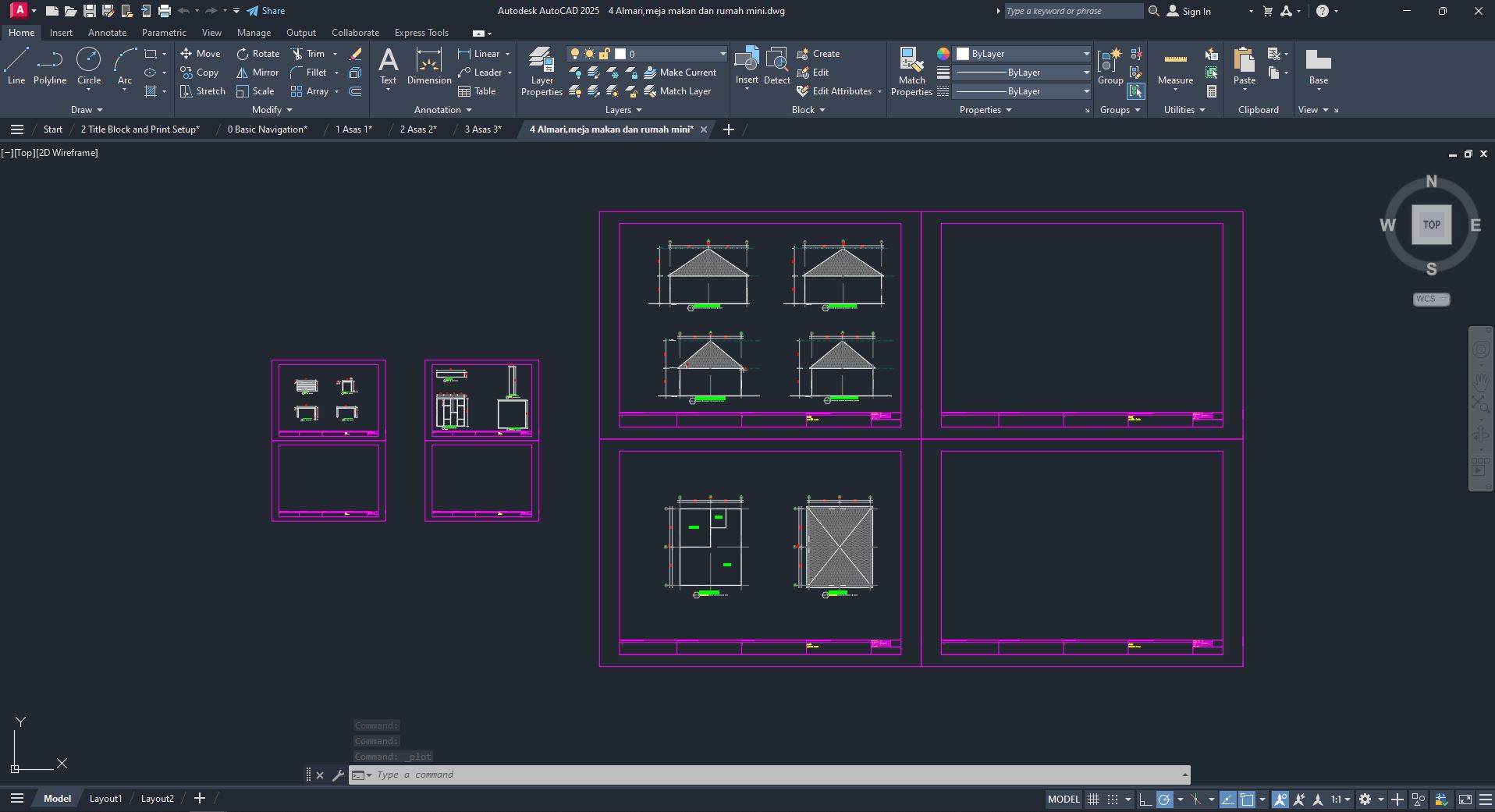Toggle polar tracking in status bar
The height and width of the screenshot is (812, 1495).
(1164, 800)
